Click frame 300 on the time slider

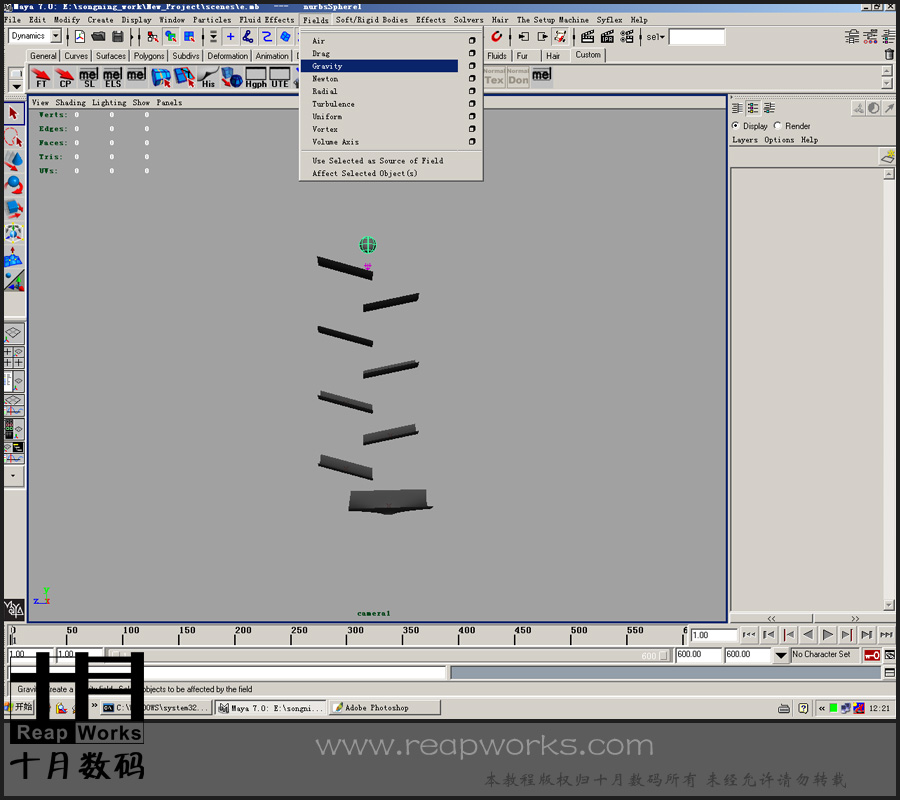347,635
